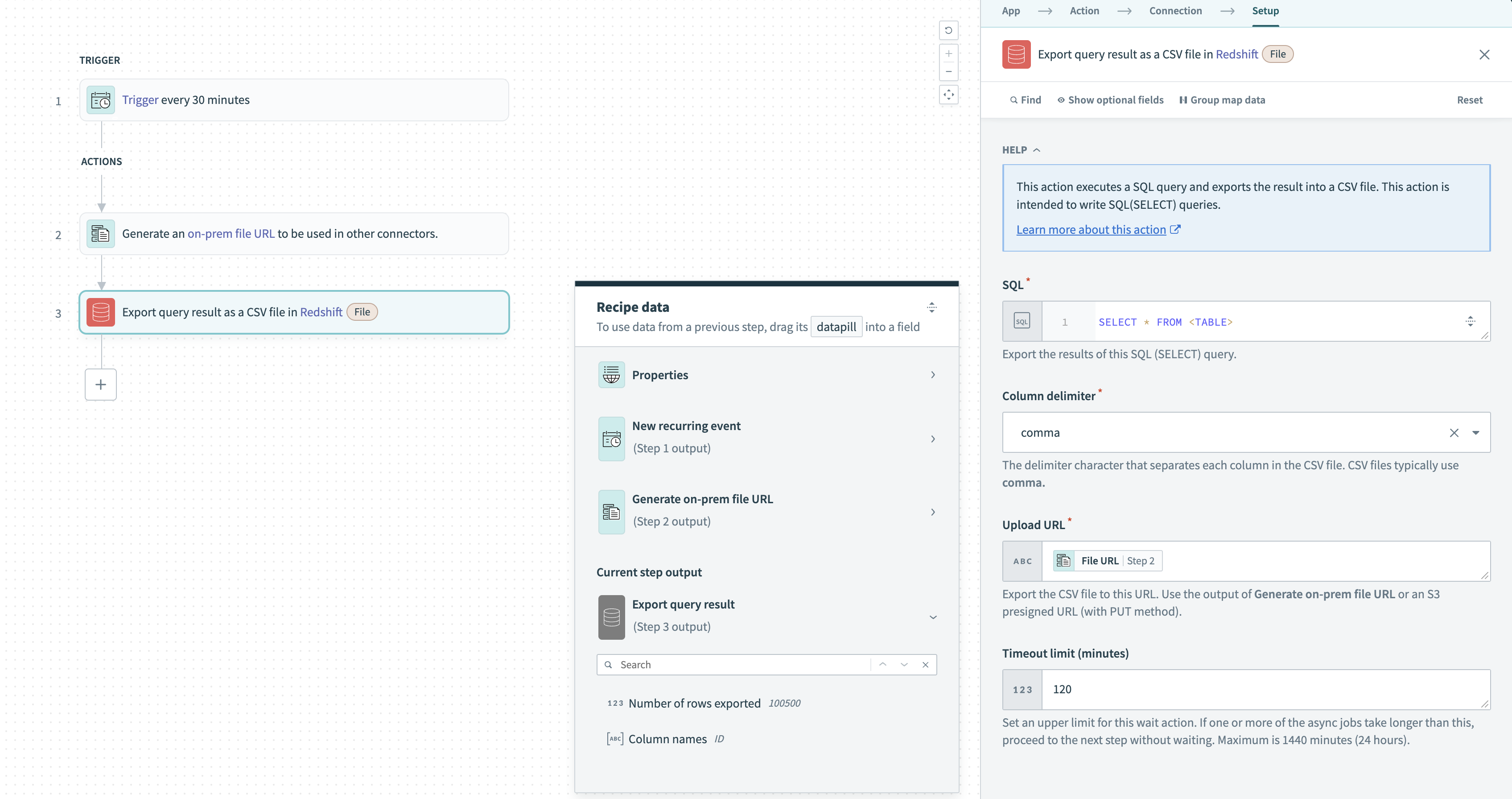Click the Group map data icon
This screenshot has height=799, width=1512.
[x=1183, y=99]
